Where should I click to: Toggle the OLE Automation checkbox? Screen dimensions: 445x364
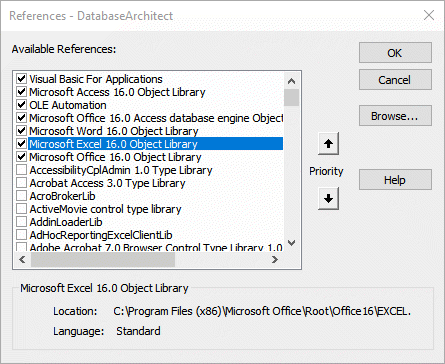point(22,105)
